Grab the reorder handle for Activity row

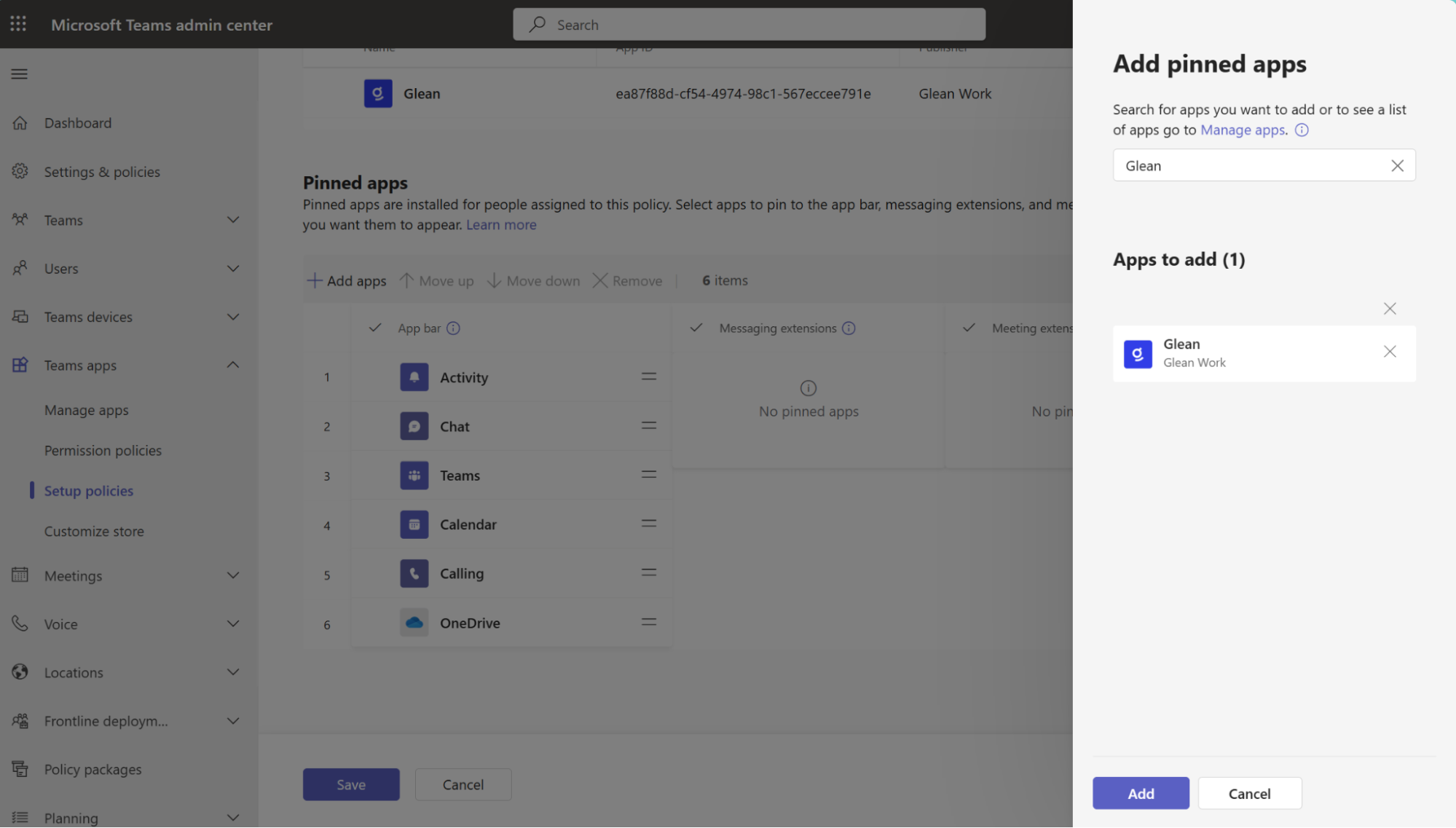click(x=649, y=376)
